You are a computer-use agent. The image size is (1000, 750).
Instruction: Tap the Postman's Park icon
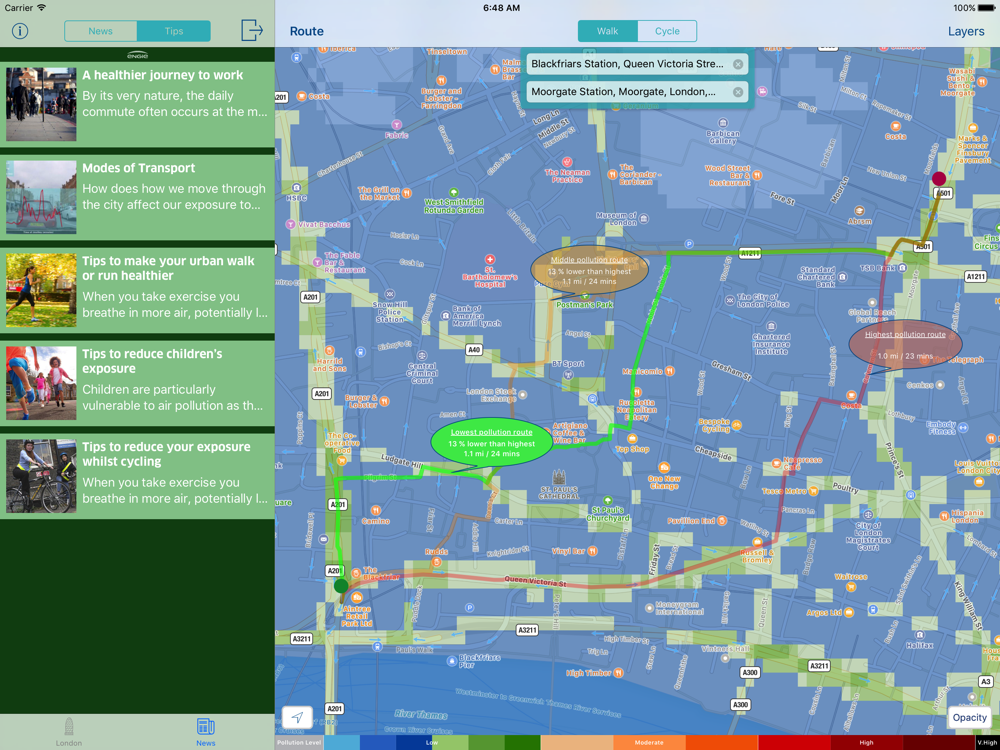click(x=585, y=295)
